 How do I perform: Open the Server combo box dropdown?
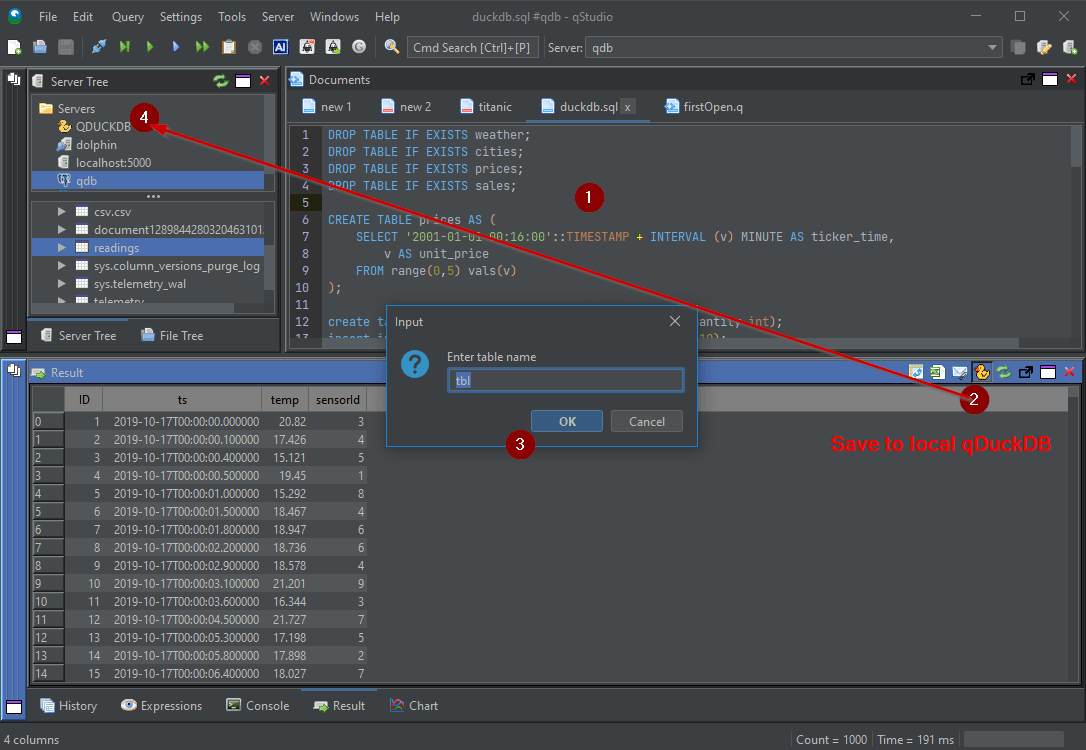992,48
